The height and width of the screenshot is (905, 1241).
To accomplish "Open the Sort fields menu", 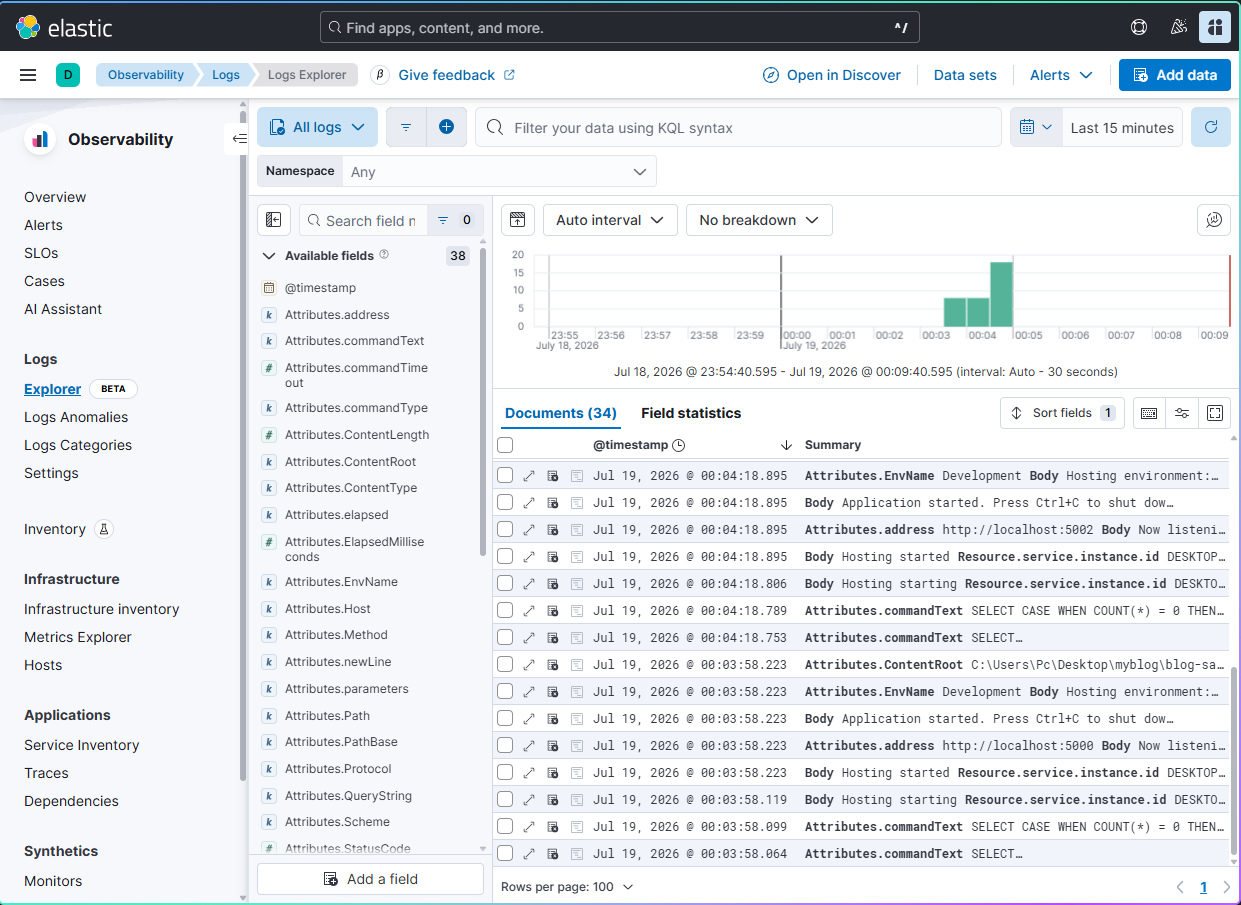I will (1062, 413).
